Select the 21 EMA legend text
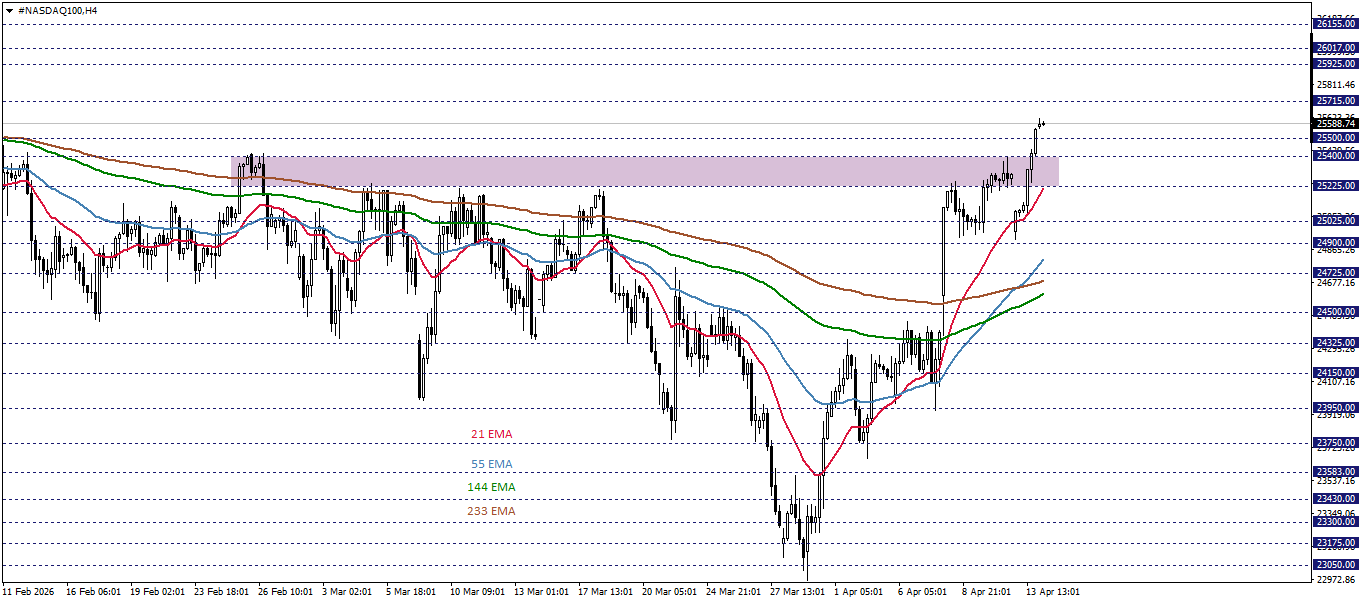 click(490, 434)
